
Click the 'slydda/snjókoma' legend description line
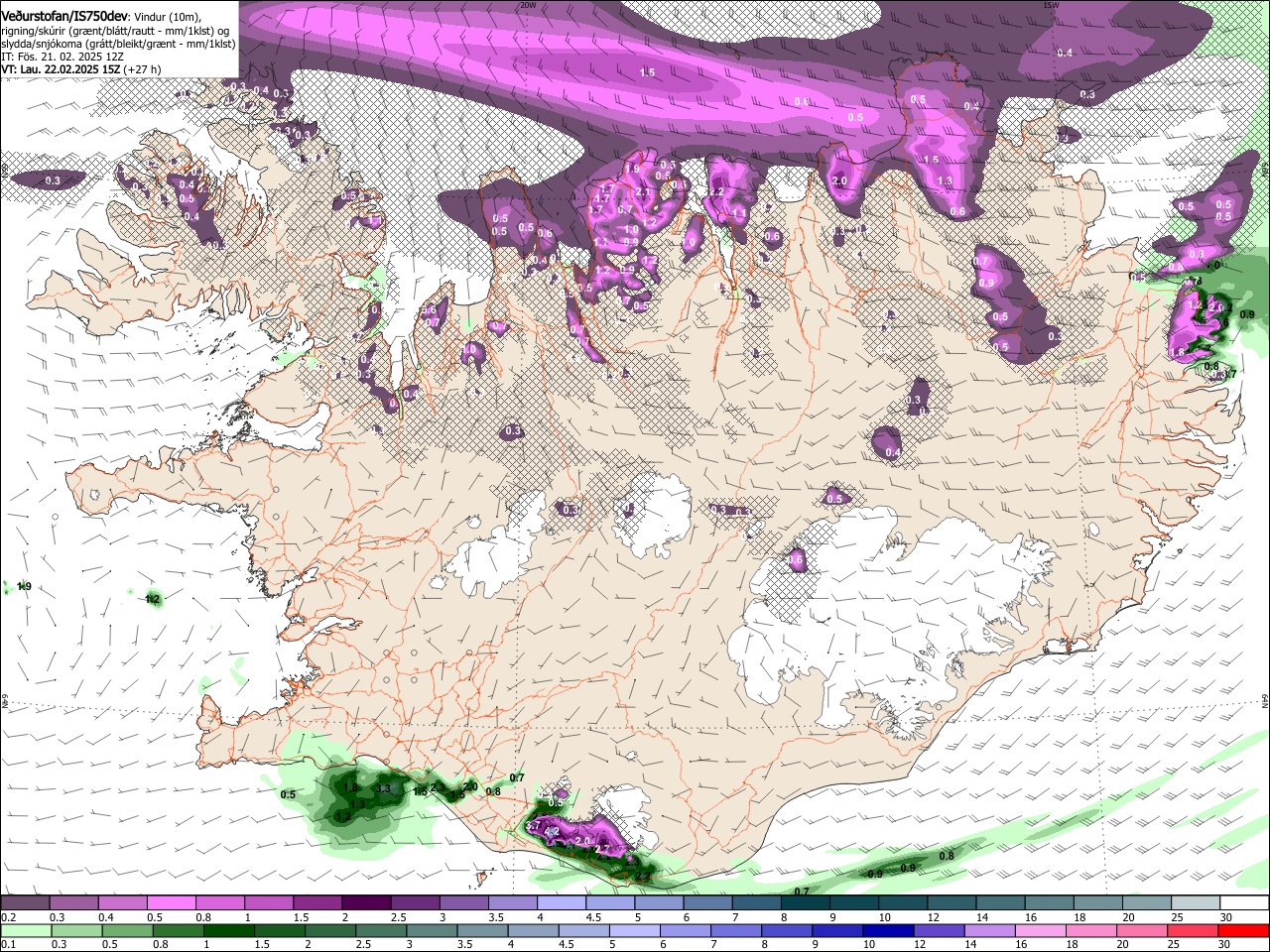pyautogui.click(x=118, y=44)
